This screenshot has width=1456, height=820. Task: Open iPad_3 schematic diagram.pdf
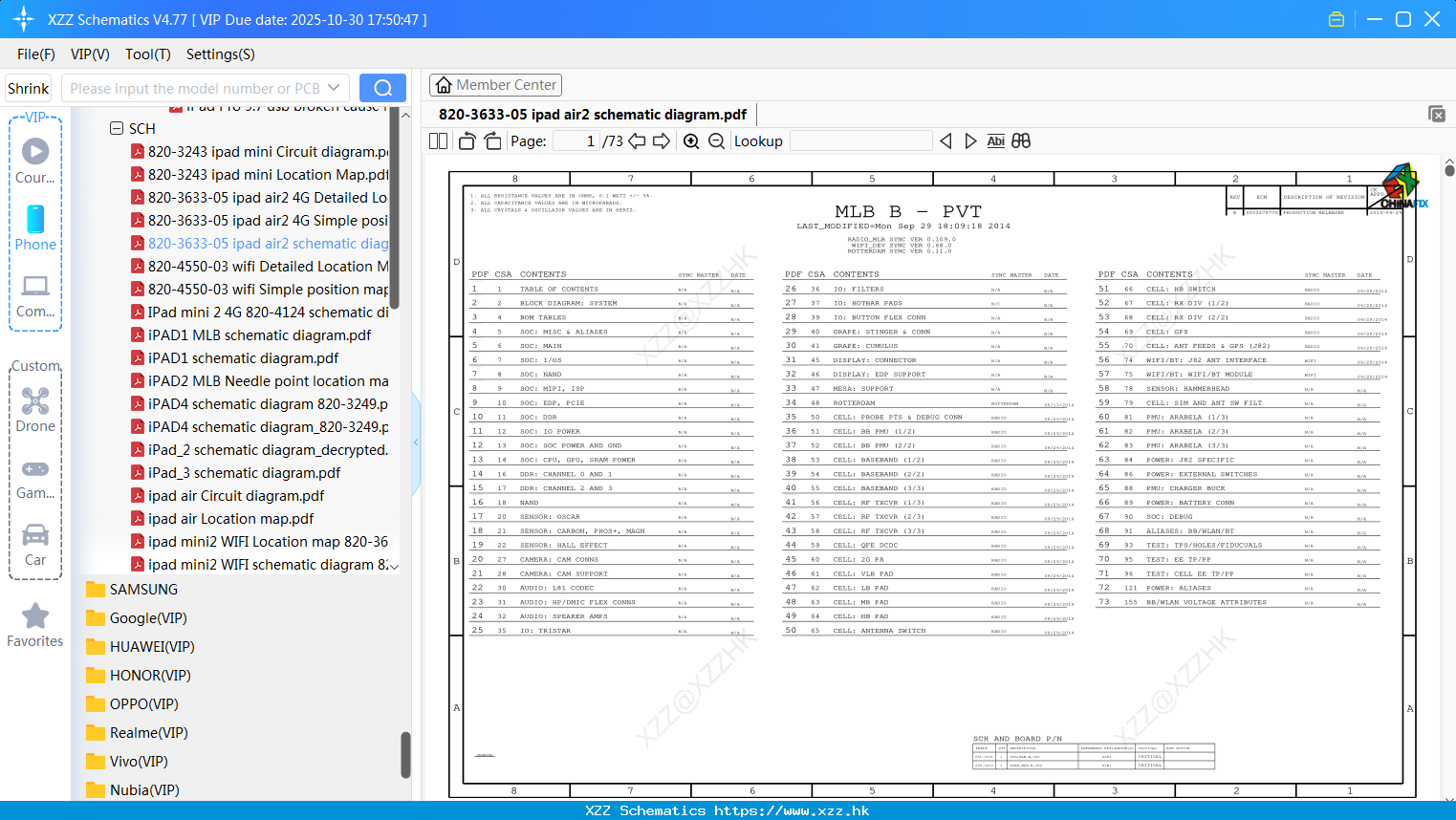click(x=236, y=473)
